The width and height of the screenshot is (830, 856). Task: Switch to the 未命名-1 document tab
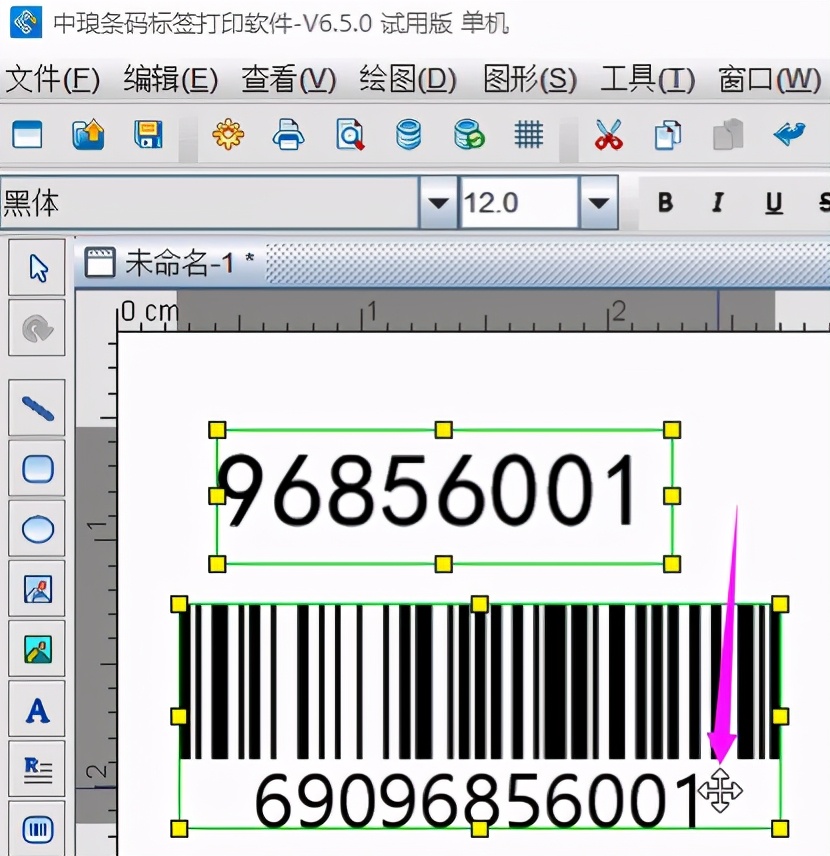click(170, 263)
